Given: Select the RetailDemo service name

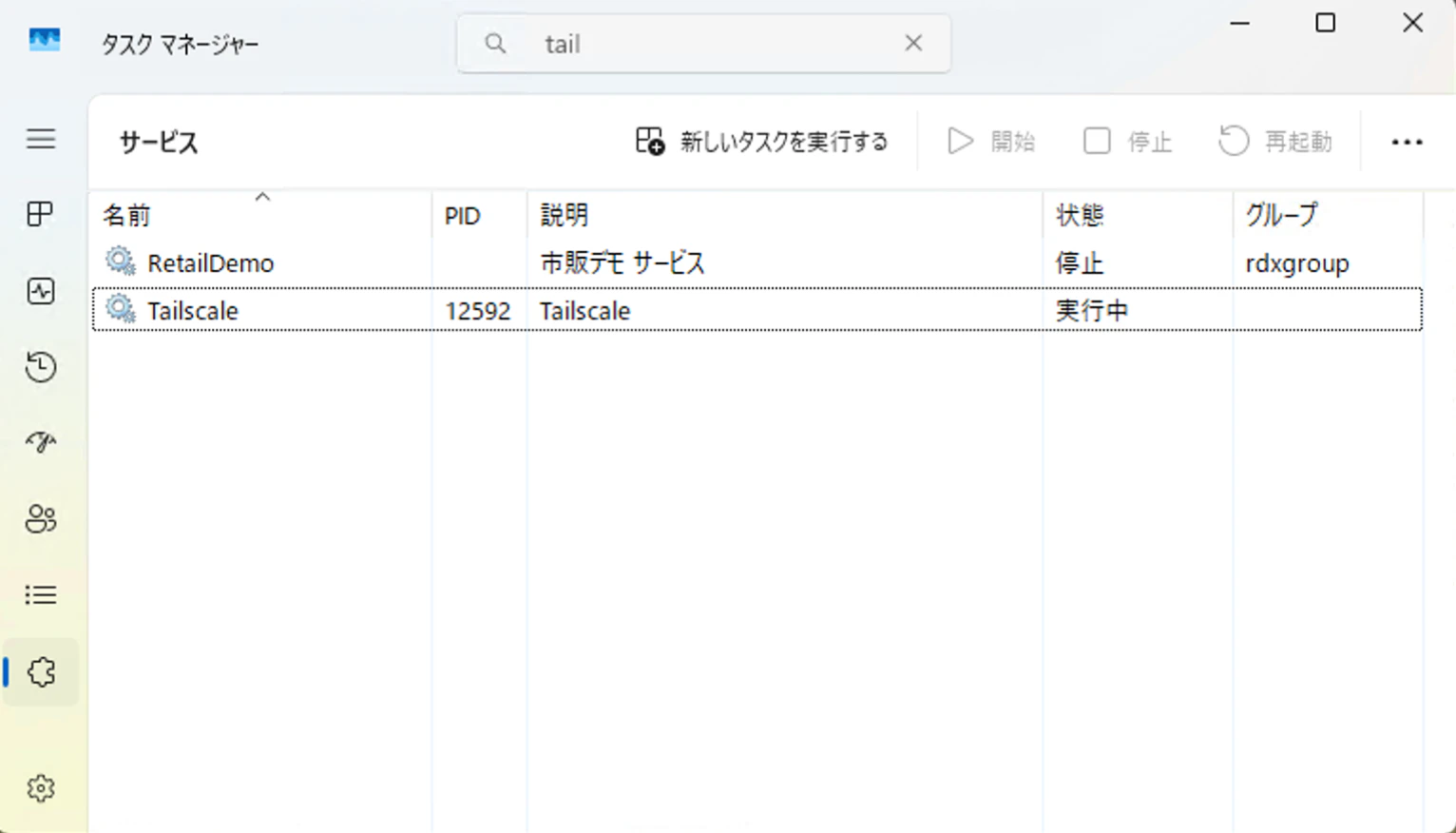Looking at the screenshot, I should click(x=211, y=263).
